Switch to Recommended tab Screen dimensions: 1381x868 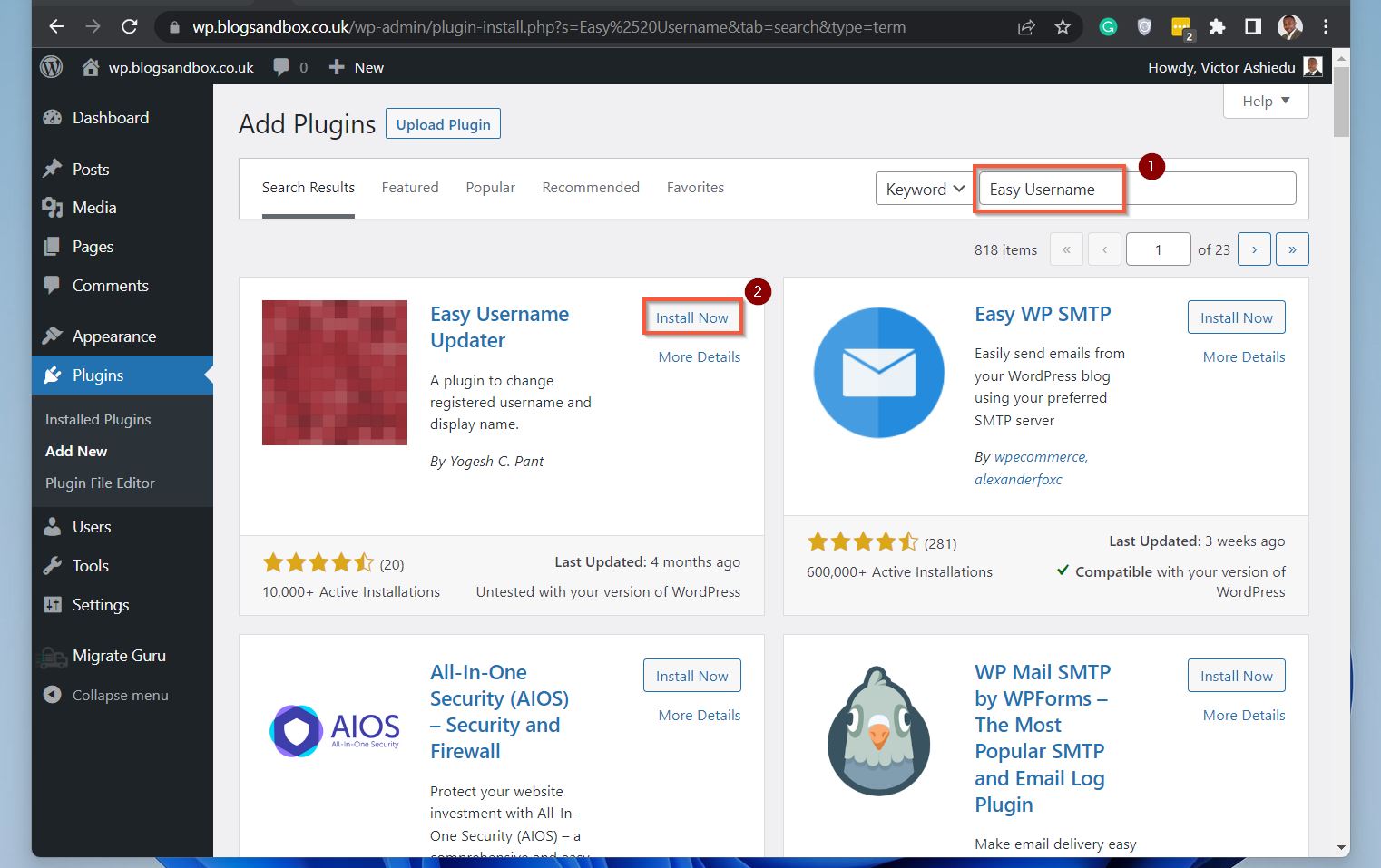coord(591,188)
